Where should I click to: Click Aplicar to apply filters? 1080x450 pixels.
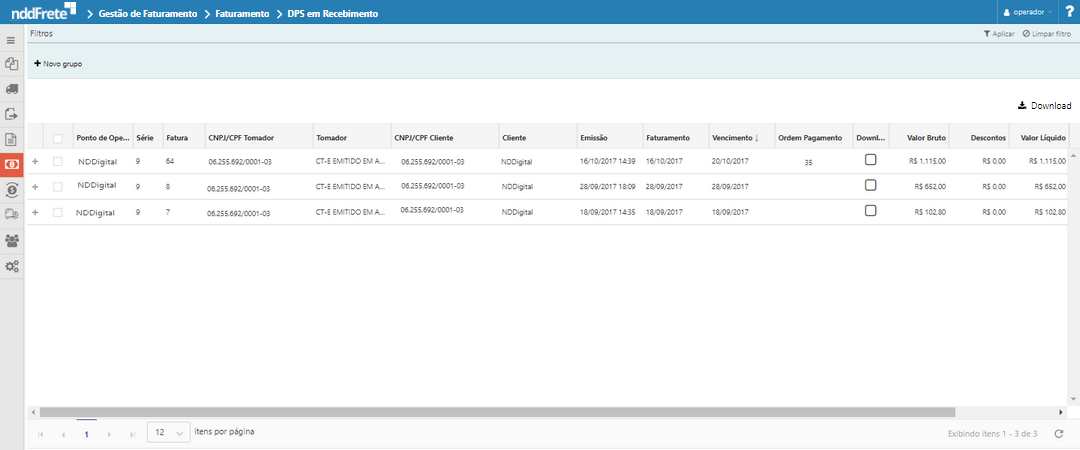click(x=999, y=34)
